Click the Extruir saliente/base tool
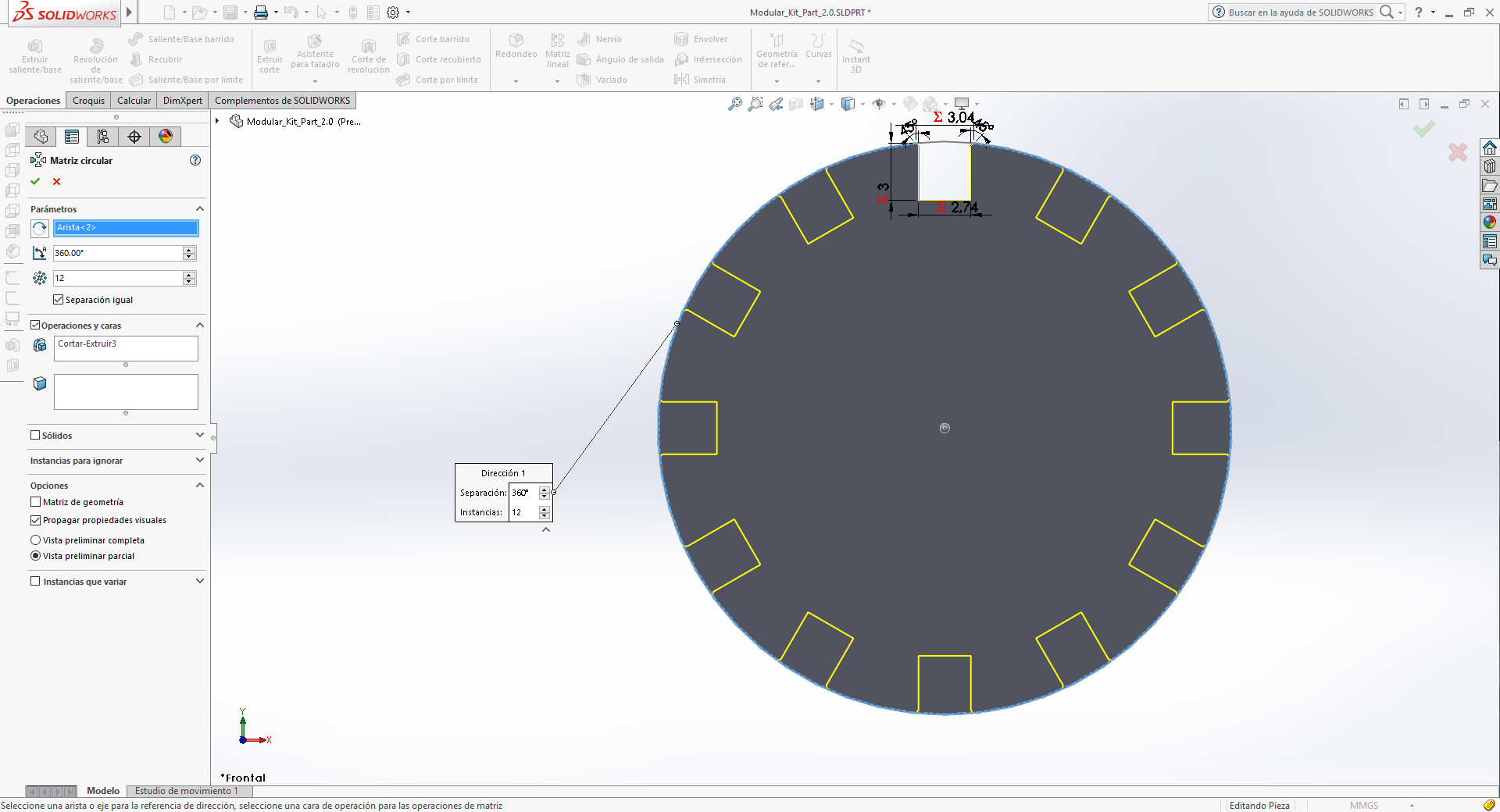 [35, 56]
